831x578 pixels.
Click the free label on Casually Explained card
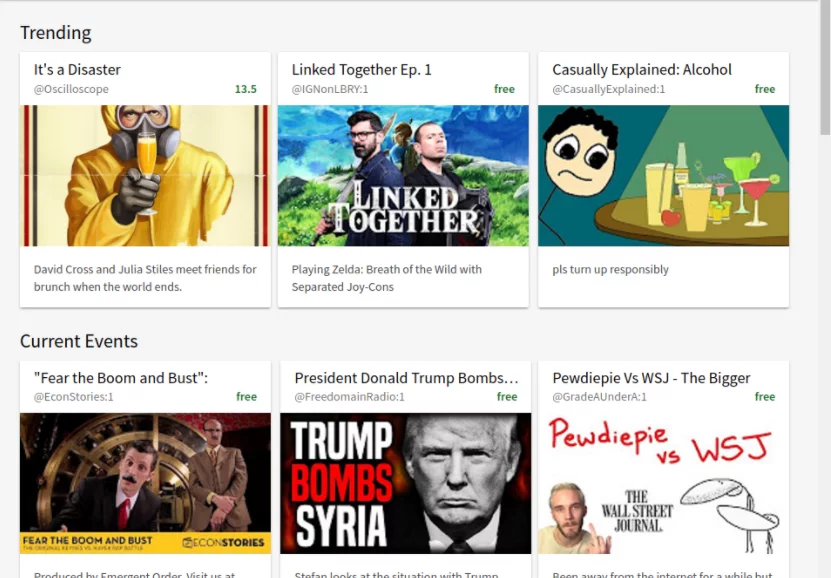tap(765, 89)
